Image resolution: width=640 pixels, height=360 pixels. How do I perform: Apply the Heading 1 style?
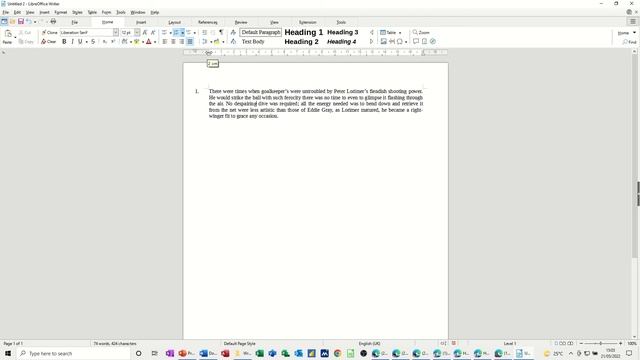(x=303, y=32)
